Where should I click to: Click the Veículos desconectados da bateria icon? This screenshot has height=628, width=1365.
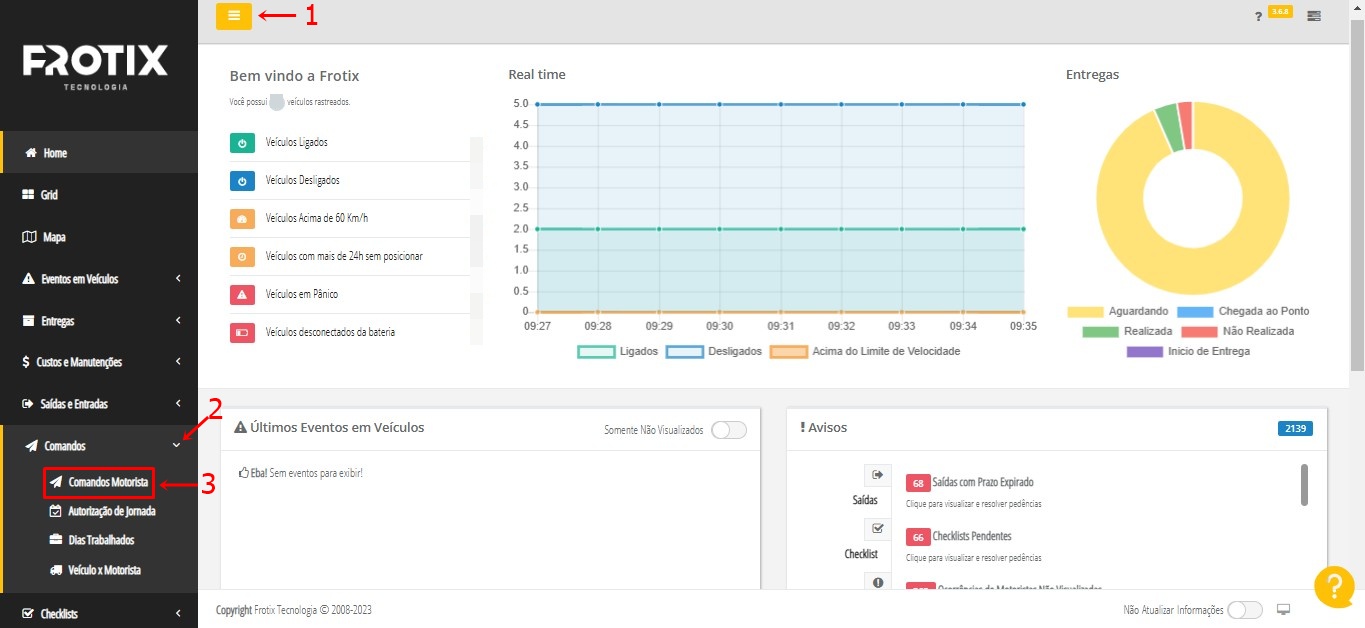[x=242, y=332]
